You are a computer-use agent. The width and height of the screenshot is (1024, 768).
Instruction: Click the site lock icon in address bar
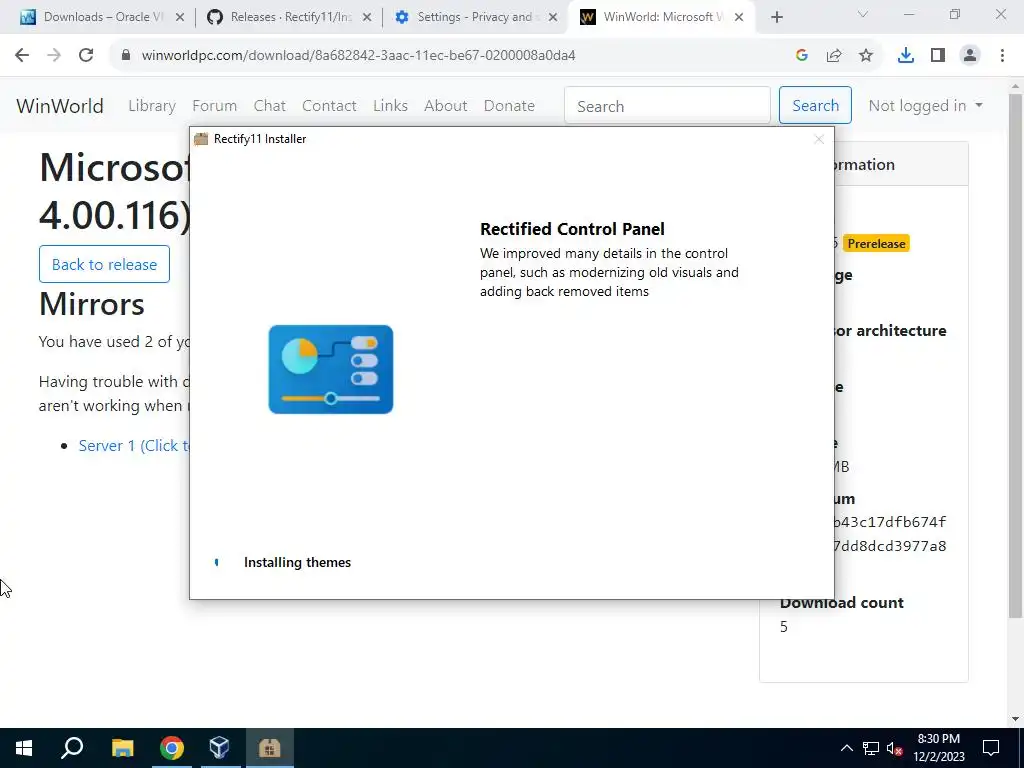(126, 56)
